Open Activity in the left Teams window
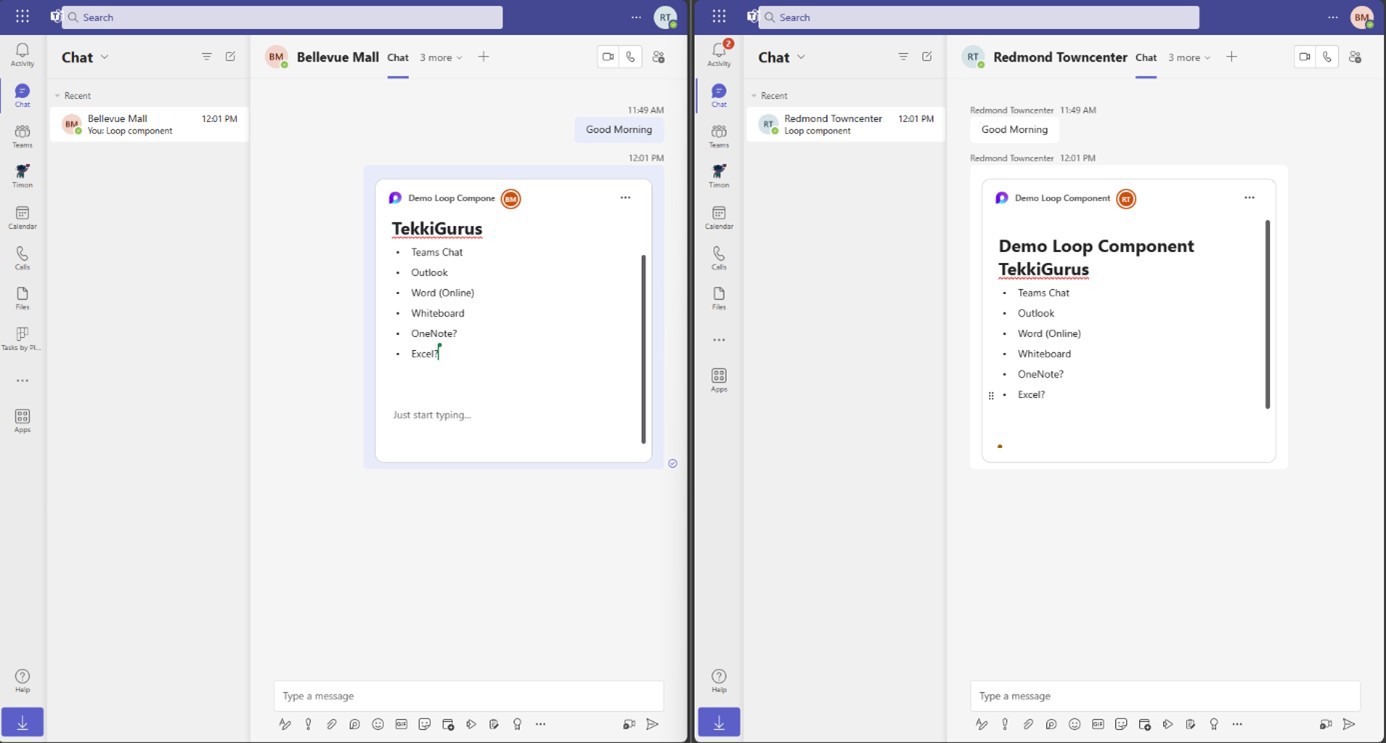Viewport: 1386px width, 743px height. point(22,54)
